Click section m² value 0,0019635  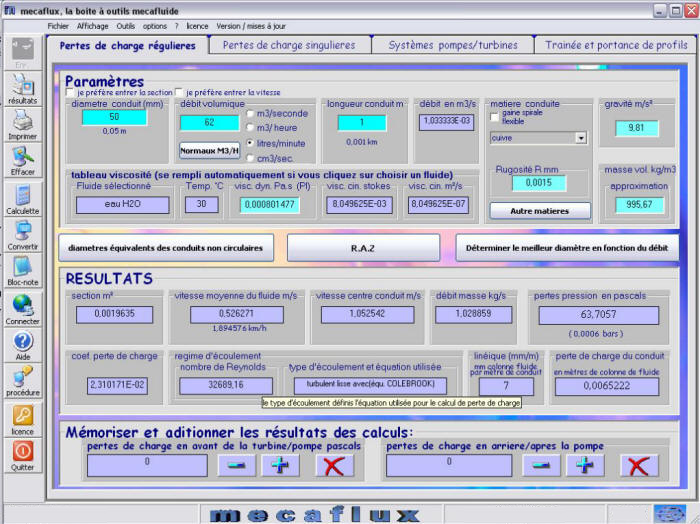(x=114, y=314)
